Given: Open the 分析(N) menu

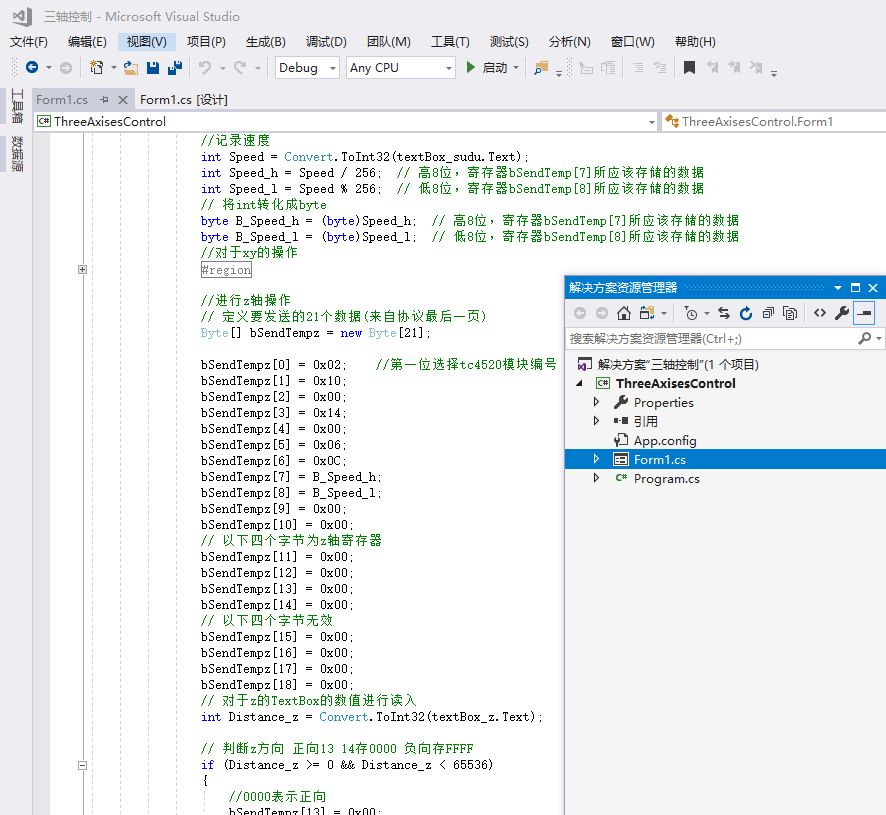Looking at the screenshot, I should [570, 42].
